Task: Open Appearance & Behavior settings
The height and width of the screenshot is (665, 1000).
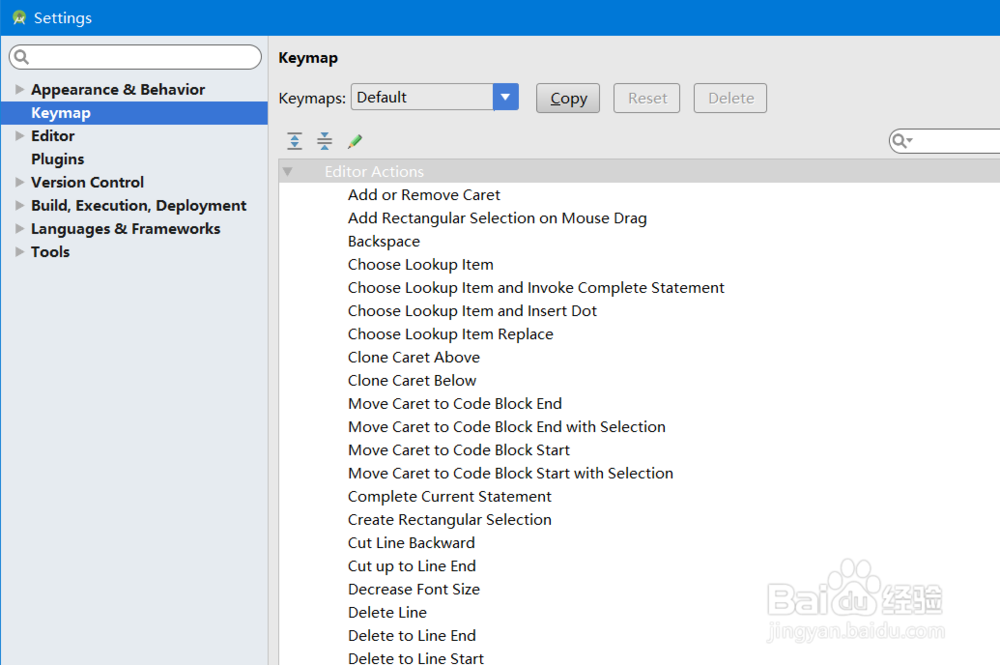Action: 118,89
